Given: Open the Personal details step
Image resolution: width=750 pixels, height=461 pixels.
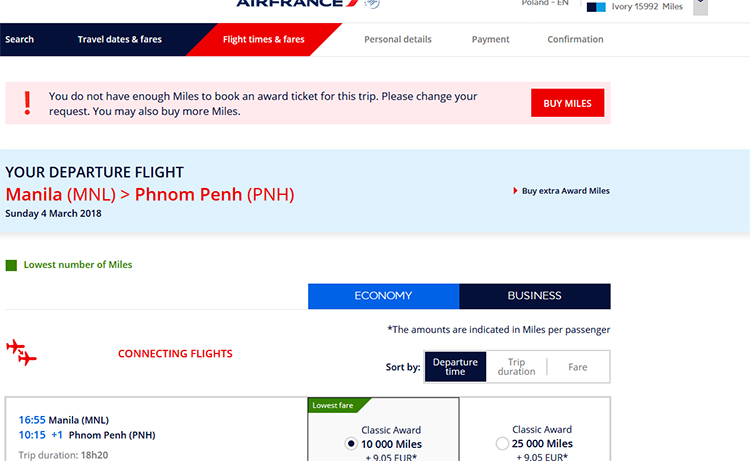Looking at the screenshot, I should (397, 39).
